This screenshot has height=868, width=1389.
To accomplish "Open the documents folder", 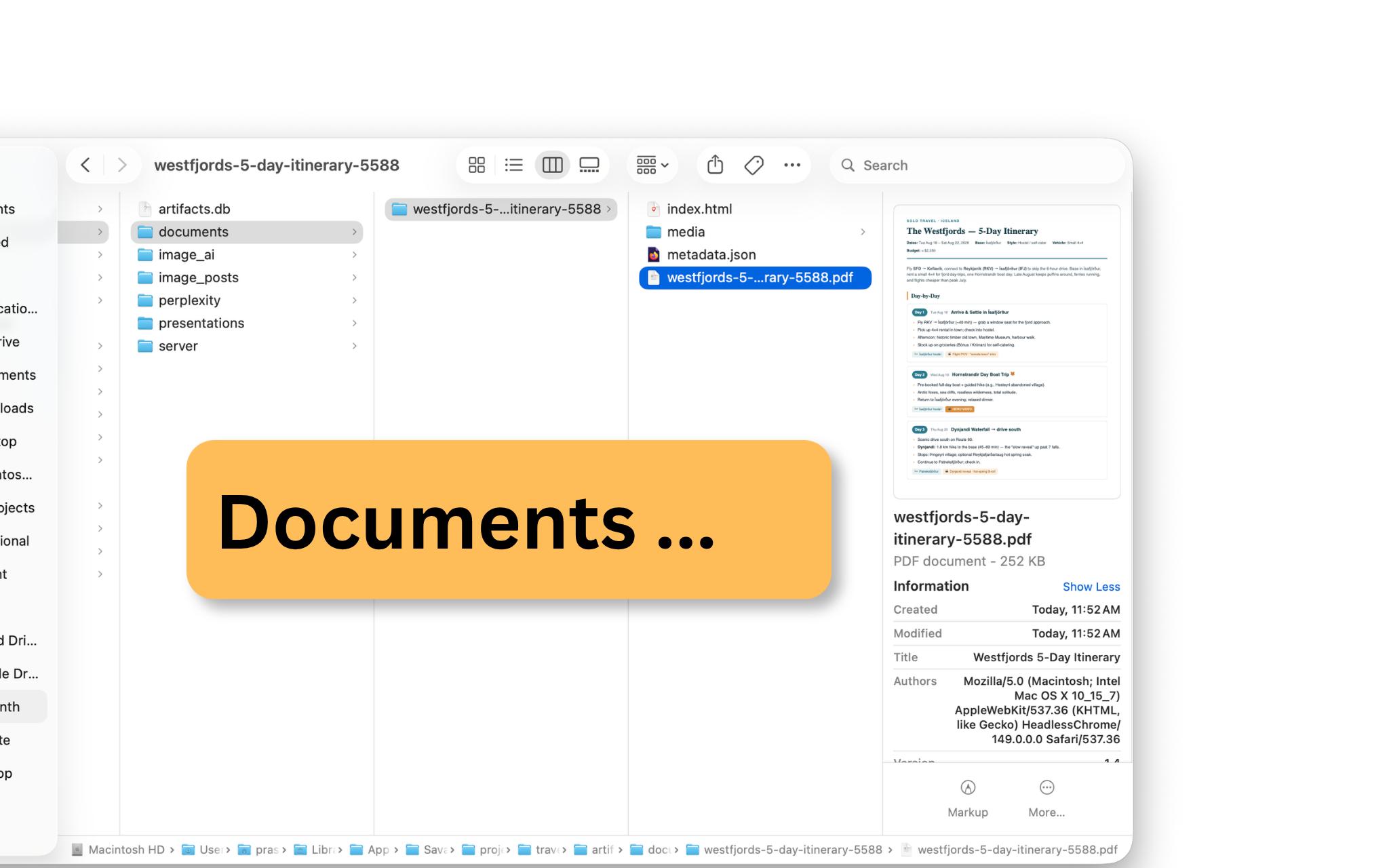I will coord(247,232).
